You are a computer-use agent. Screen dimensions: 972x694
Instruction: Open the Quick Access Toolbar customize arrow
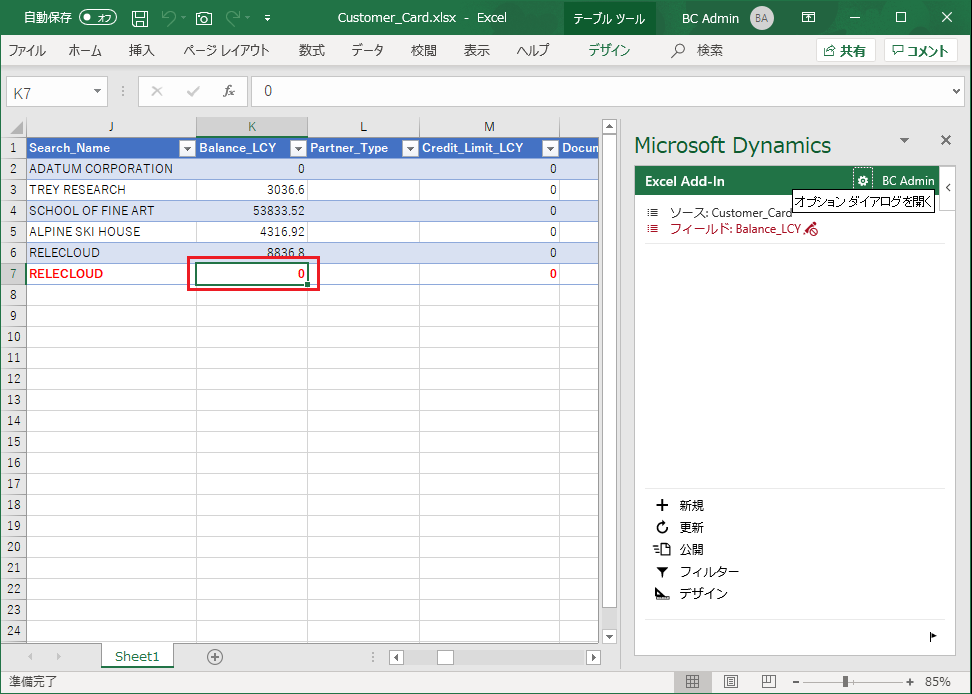click(x=267, y=19)
